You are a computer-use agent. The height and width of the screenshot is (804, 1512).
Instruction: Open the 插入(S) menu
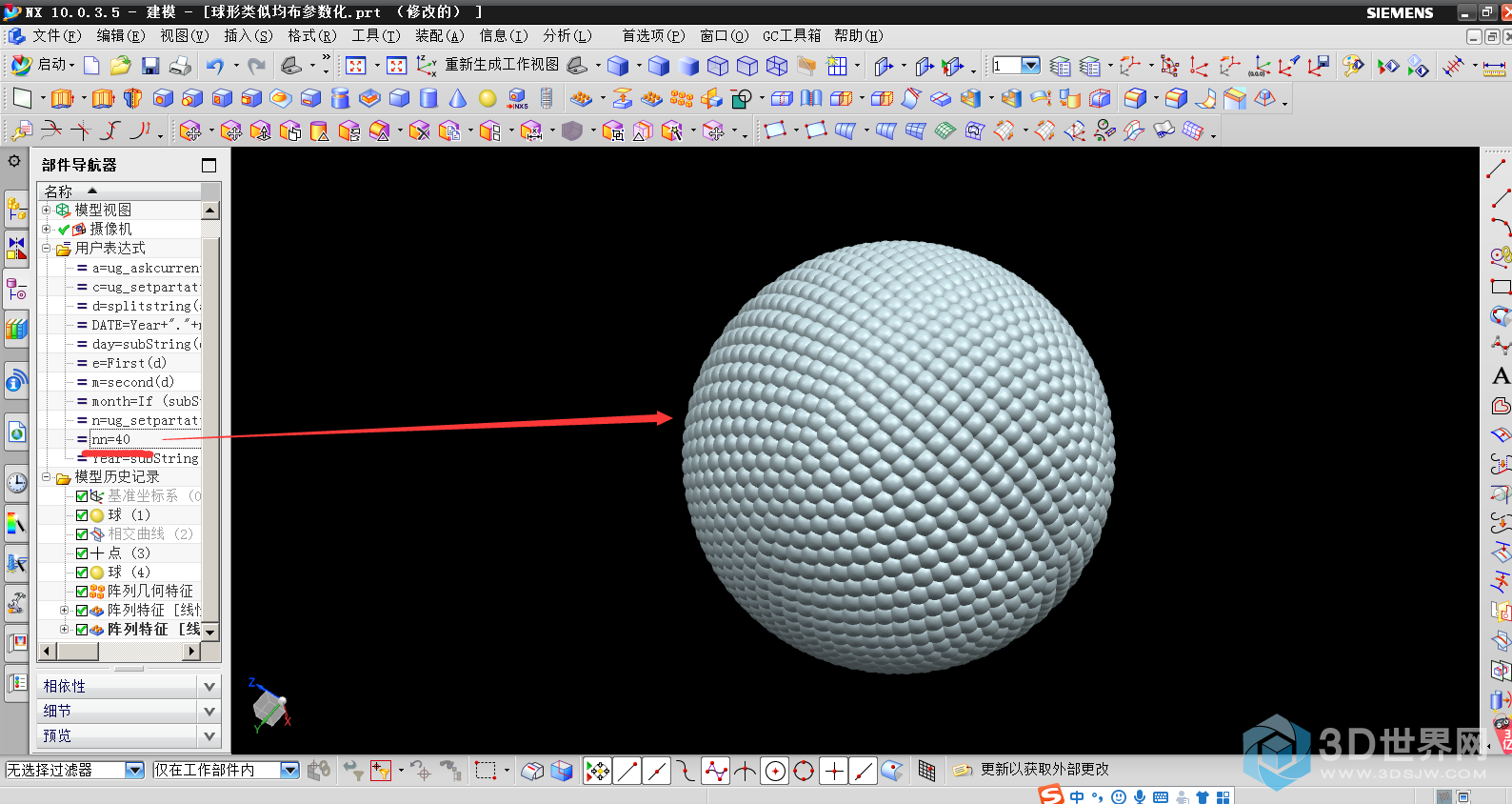(x=248, y=35)
